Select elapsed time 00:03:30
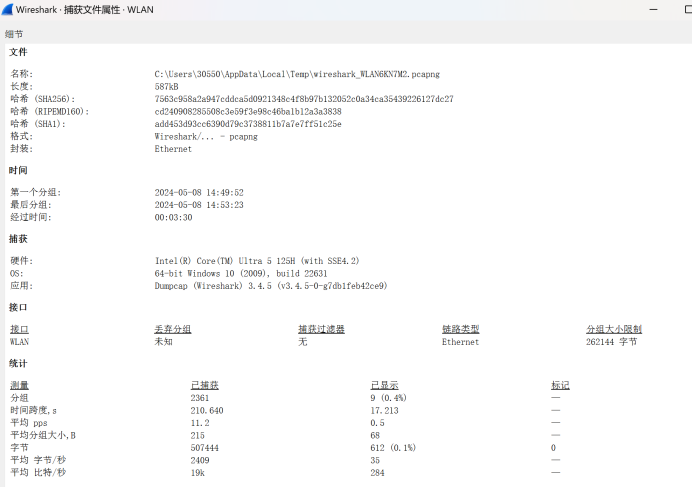 173,217
